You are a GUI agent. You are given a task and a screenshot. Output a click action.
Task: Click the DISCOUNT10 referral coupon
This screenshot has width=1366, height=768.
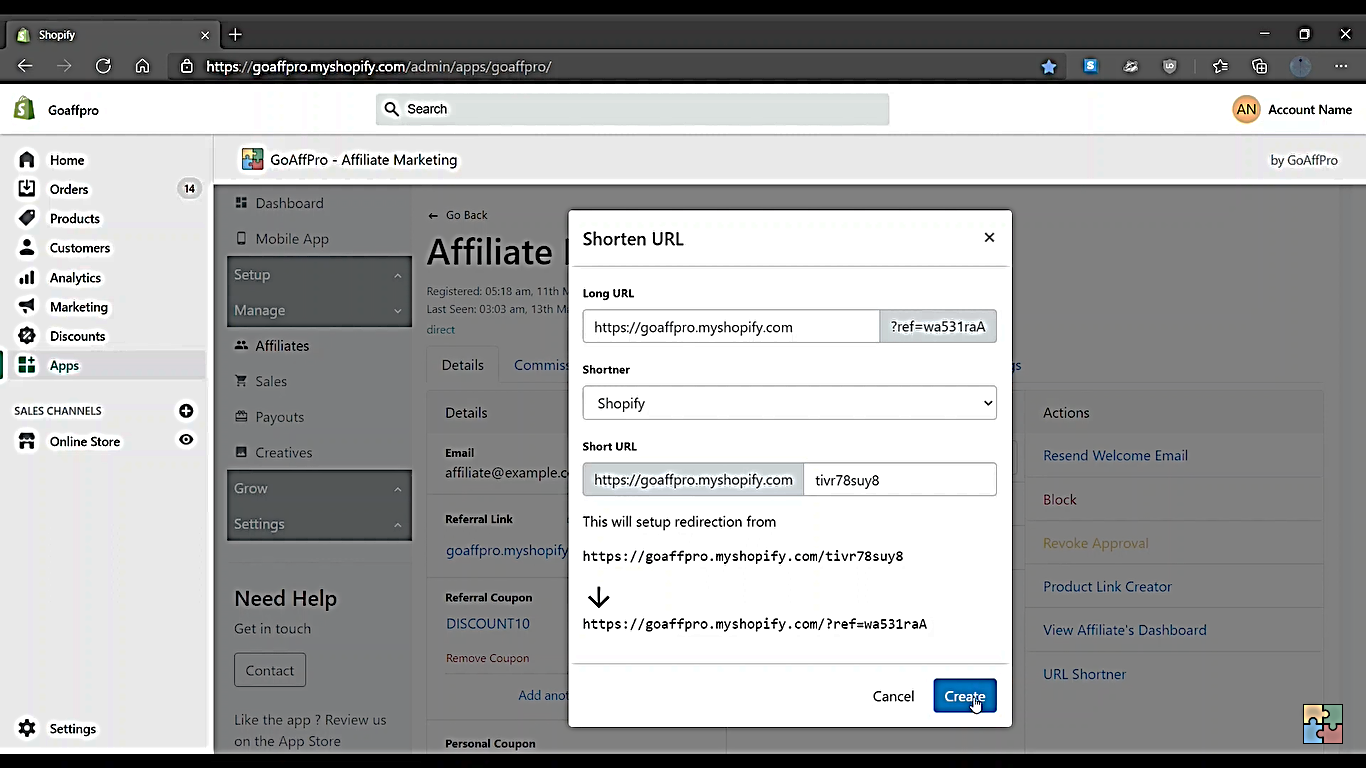tap(488, 623)
